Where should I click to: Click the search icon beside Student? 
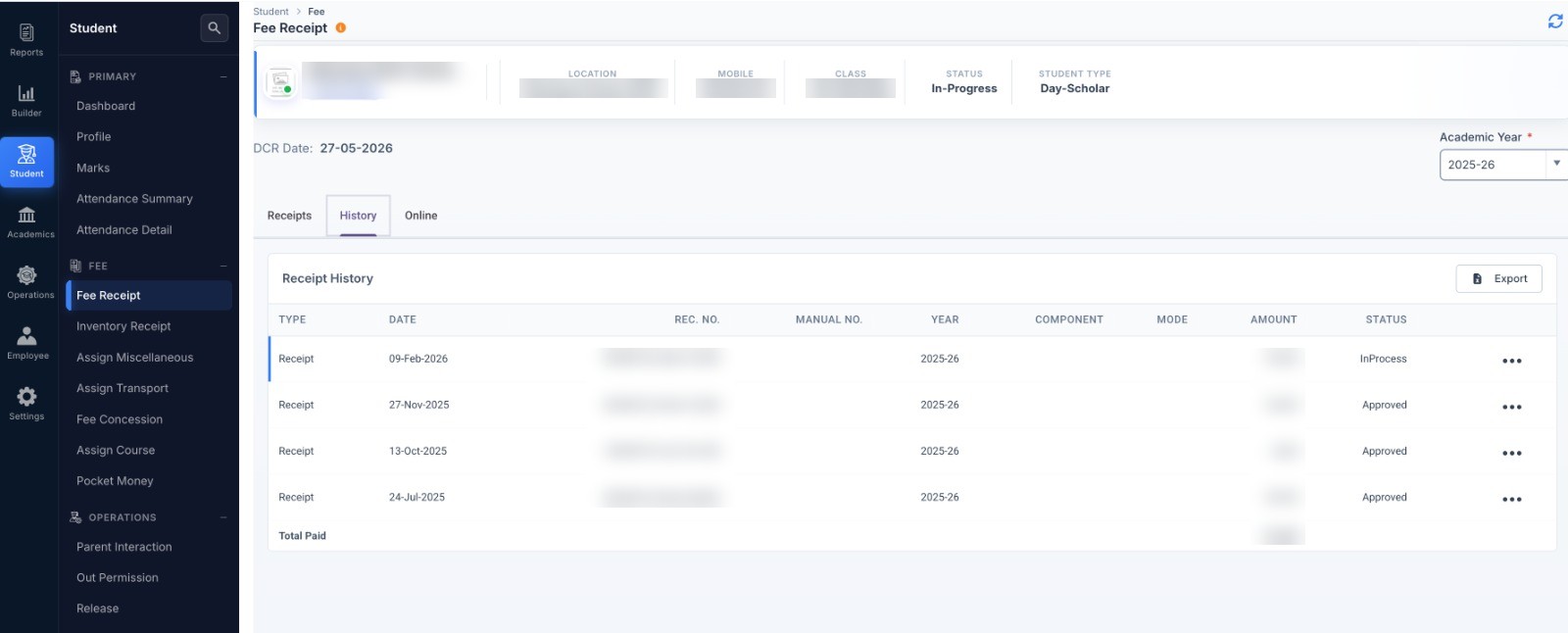pyautogui.click(x=214, y=28)
